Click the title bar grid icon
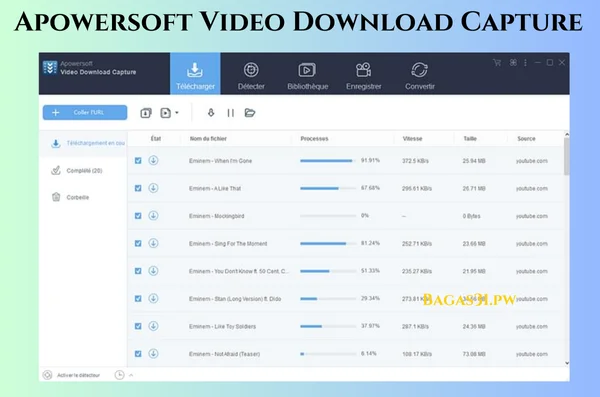Image resolution: width=600 pixels, height=397 pixels. point(513,62)
